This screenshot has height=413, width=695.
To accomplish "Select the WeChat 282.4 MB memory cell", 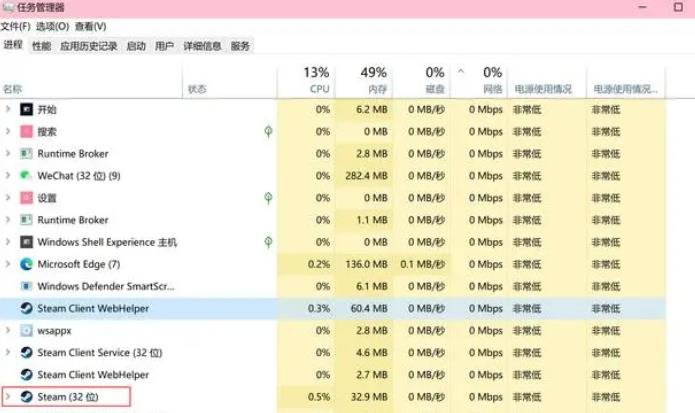I will tap(366, 175).
